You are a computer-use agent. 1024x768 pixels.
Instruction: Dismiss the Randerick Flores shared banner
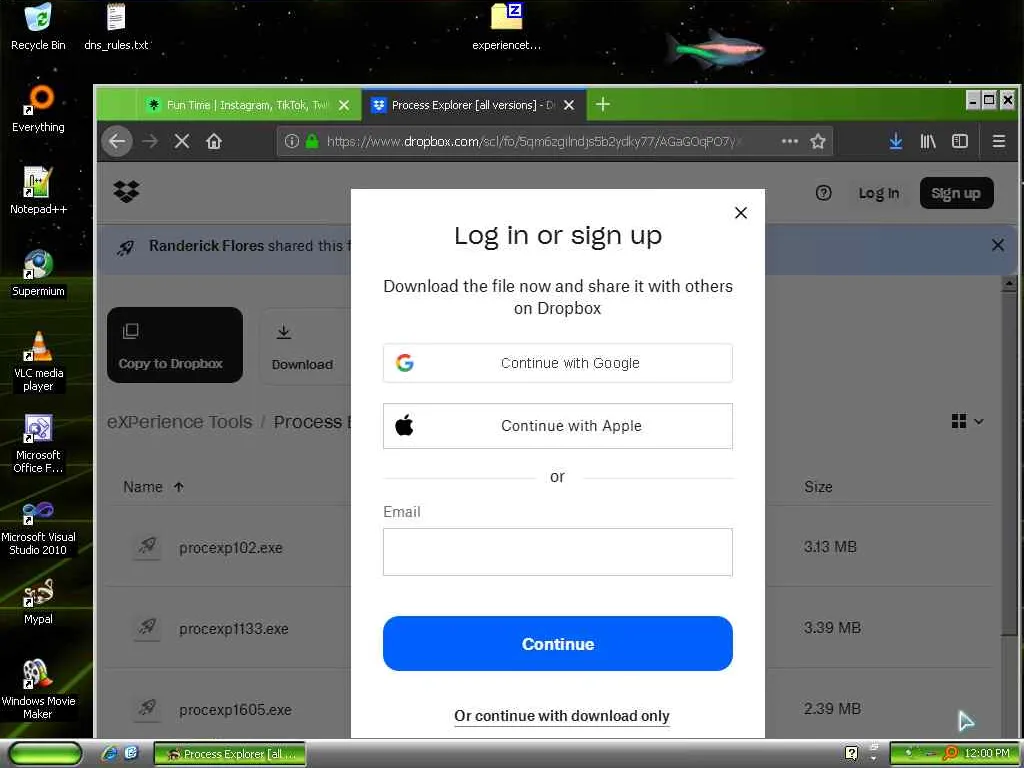pos(998,245)
